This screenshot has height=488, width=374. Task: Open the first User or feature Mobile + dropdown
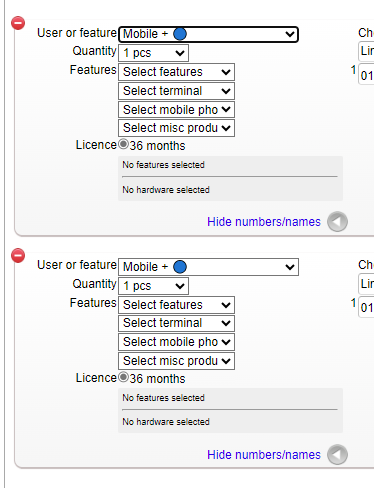point(208,34)
